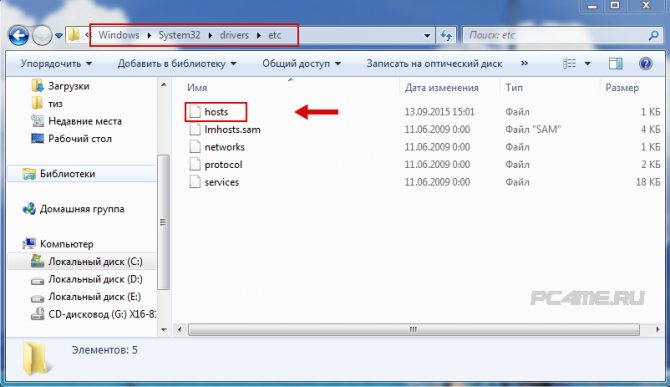Expand the address bar history dropdown
Image resolution: width=670 pixels, height=387 pixels.
tap(426, 35)
